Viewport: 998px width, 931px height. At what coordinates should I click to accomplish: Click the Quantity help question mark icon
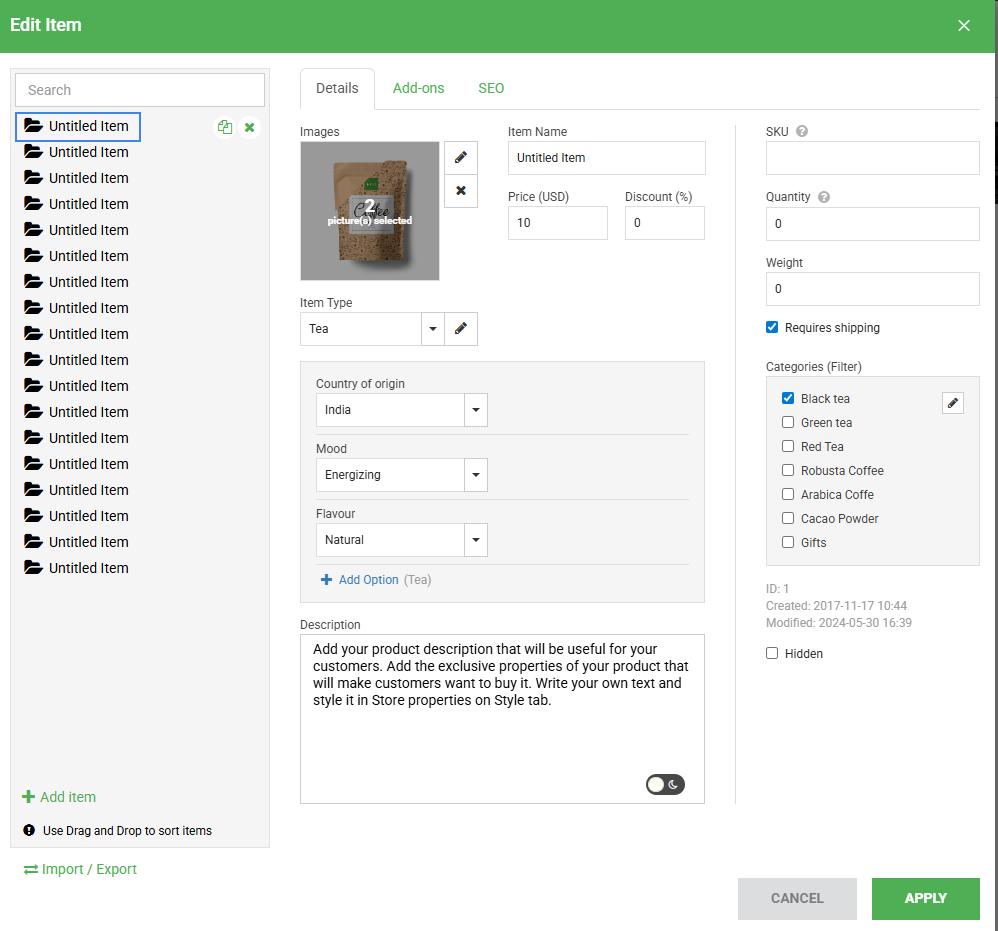[x=824, y=197]
